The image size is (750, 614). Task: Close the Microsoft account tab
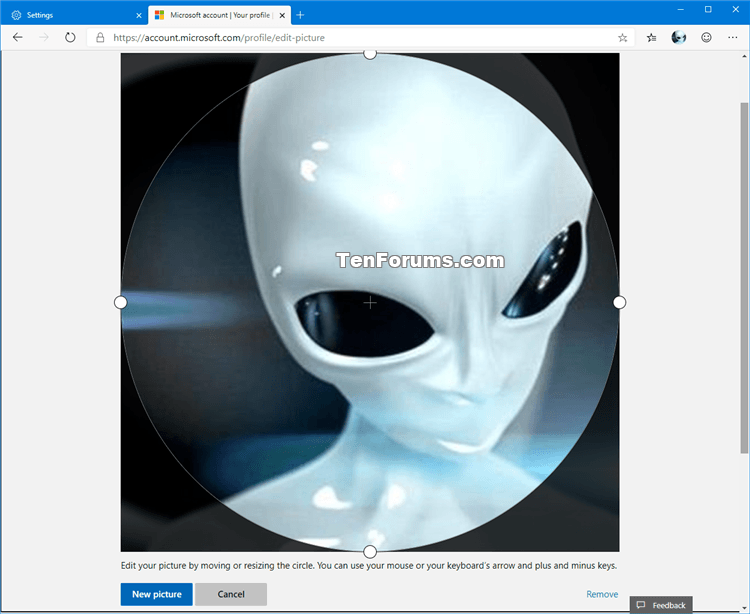282,15
